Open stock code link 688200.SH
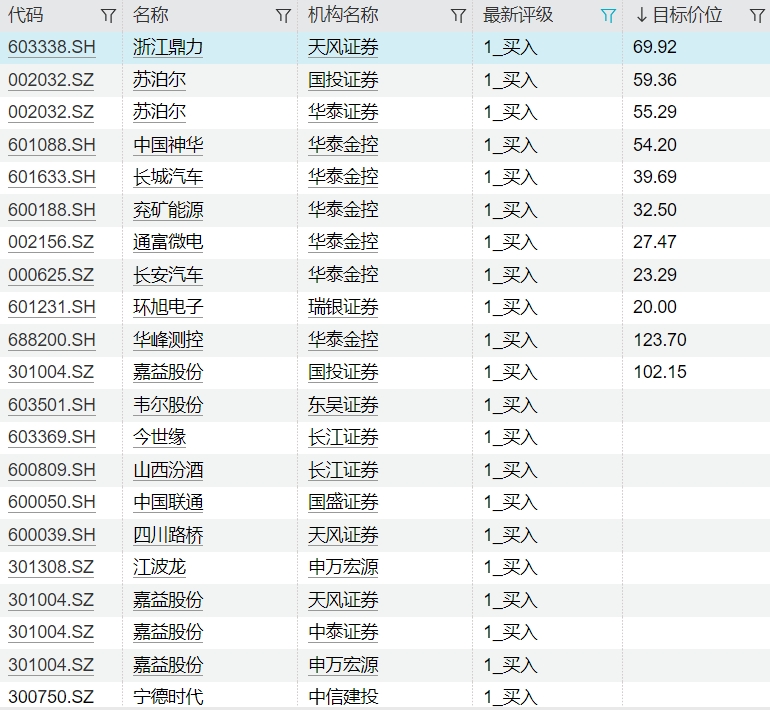The height and width of the screenshot is (710, 770). [52, 340]
